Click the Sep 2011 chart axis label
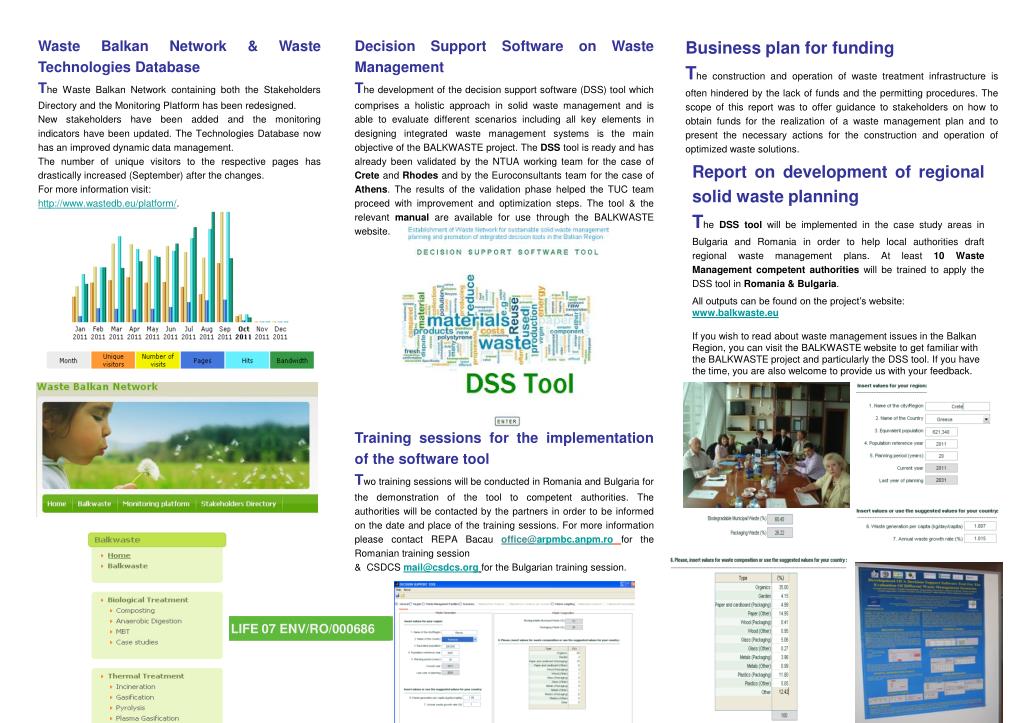 pyautogui.click(x=224, y=333)
